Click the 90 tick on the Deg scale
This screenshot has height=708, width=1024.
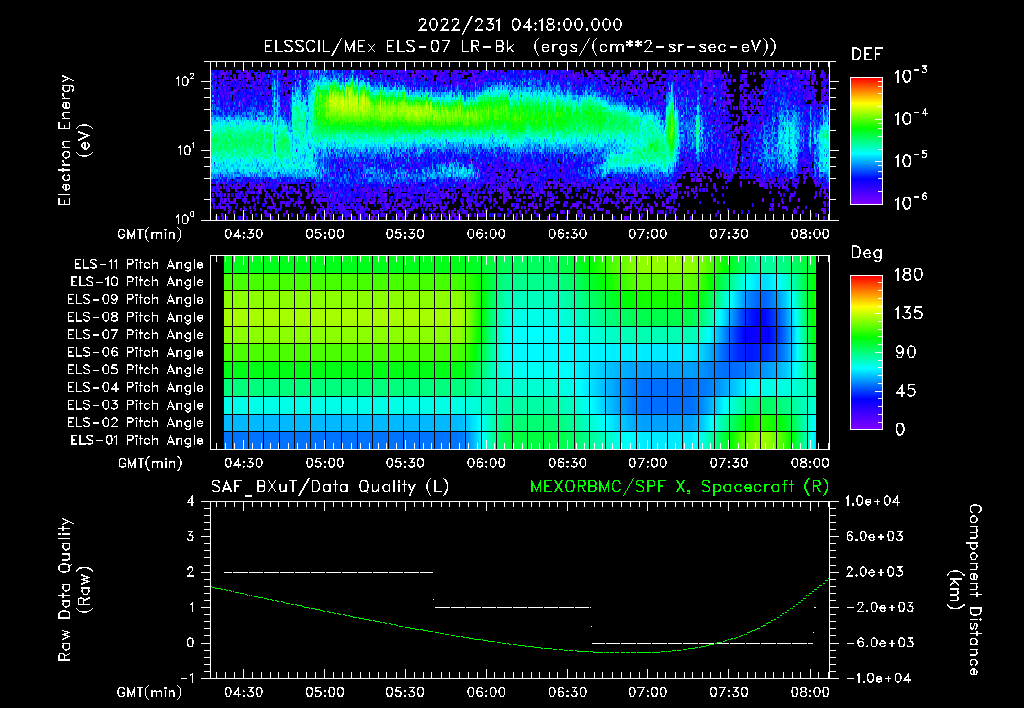(x=906, y=352)
